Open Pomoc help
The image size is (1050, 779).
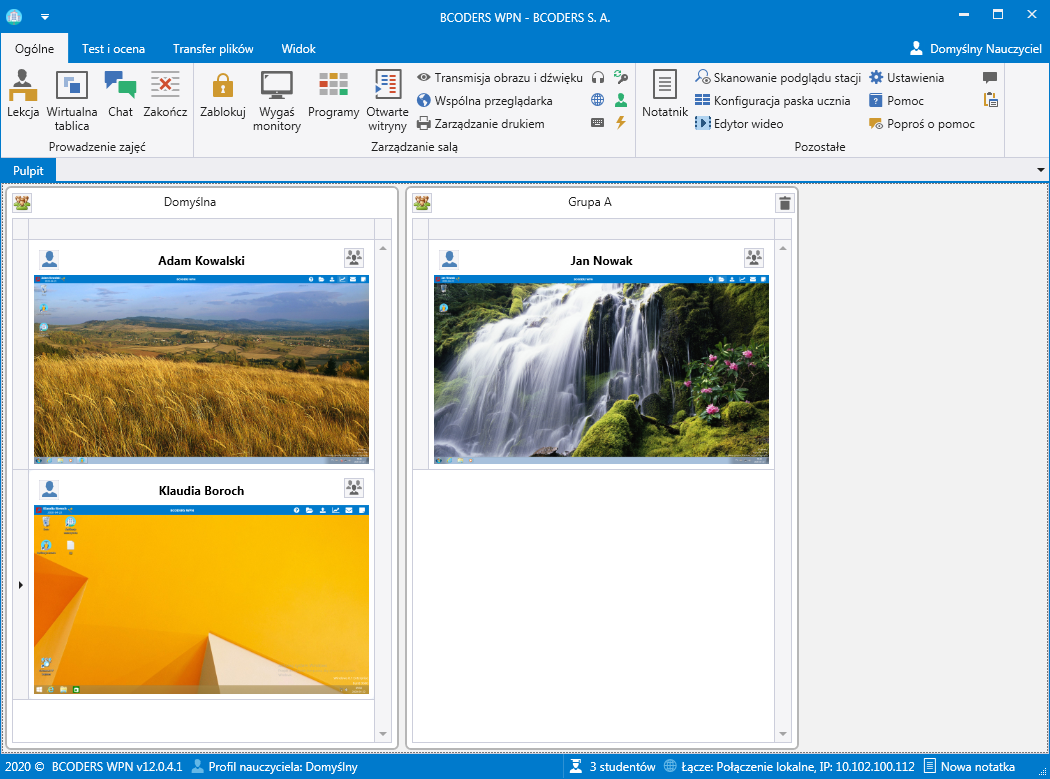897,100
